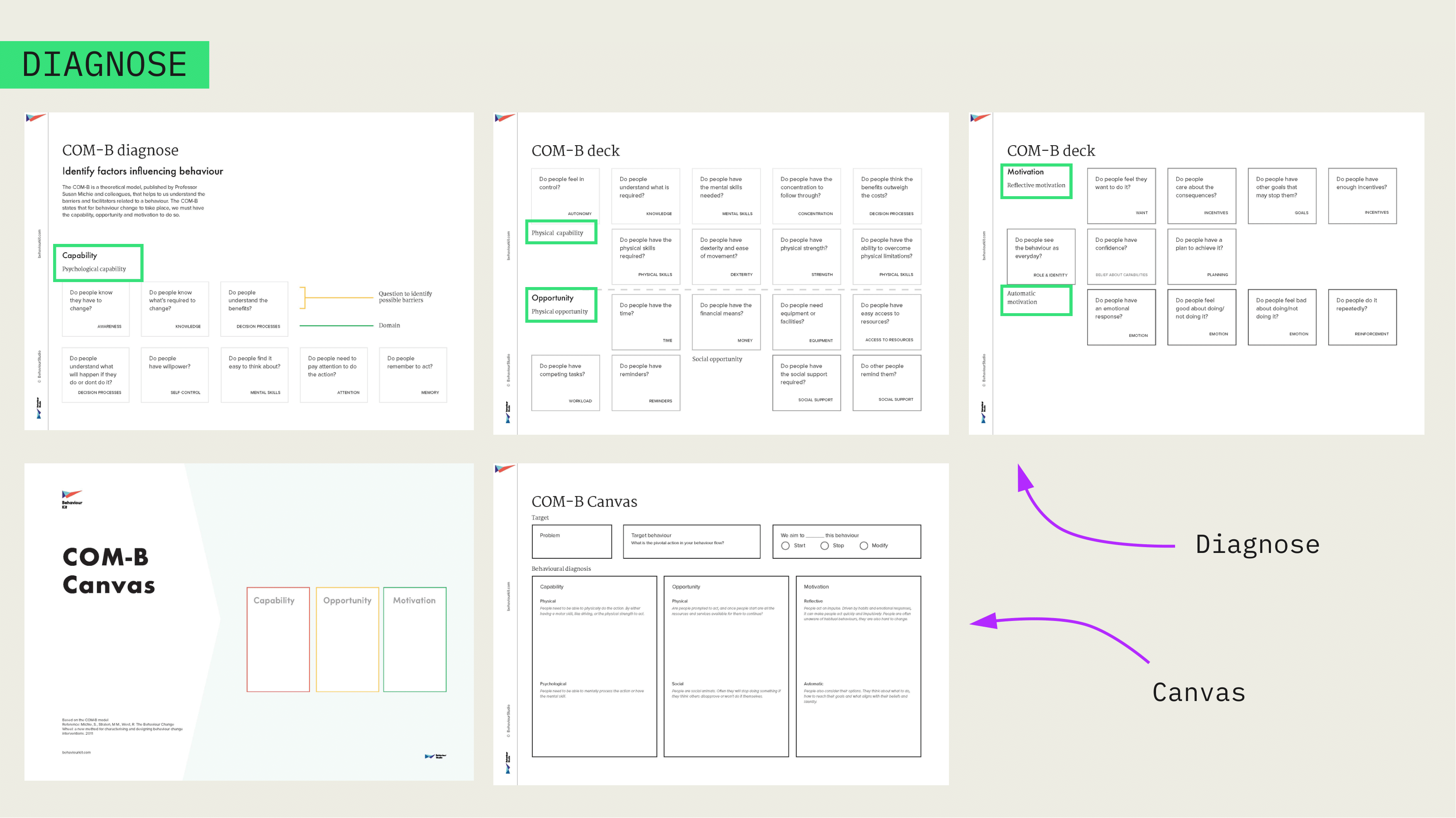Image resolution: width=1456 pixels, height=818 pixels.
Task: Click the "Psychological capability" heading
Action: pyautogui.click(x=94, y=269)
